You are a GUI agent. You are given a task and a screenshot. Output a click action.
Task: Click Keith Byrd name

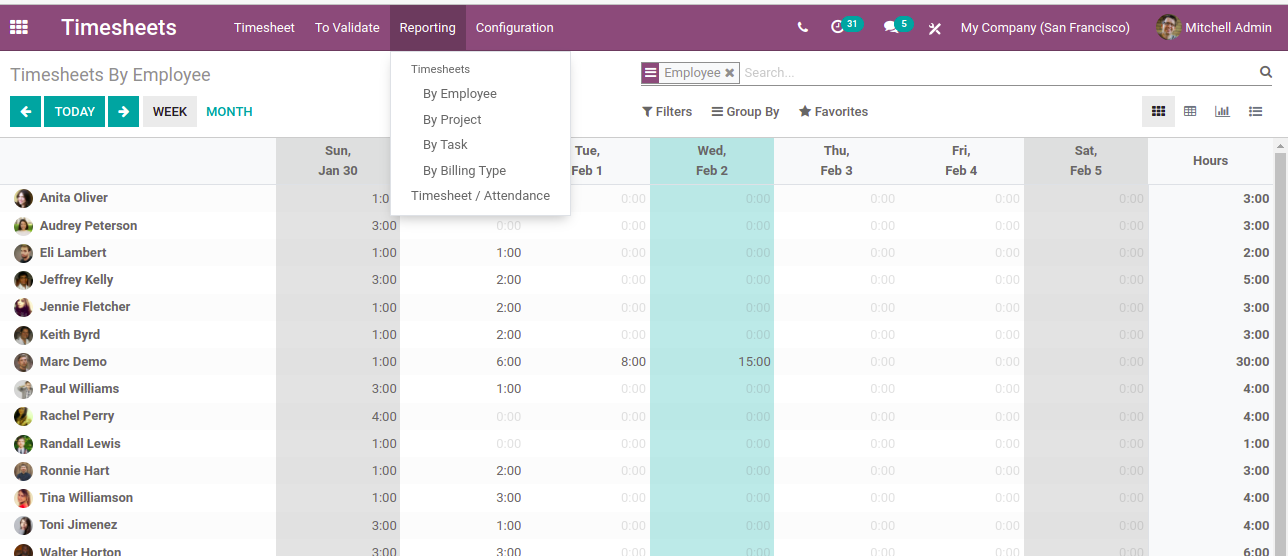[70, 335]
